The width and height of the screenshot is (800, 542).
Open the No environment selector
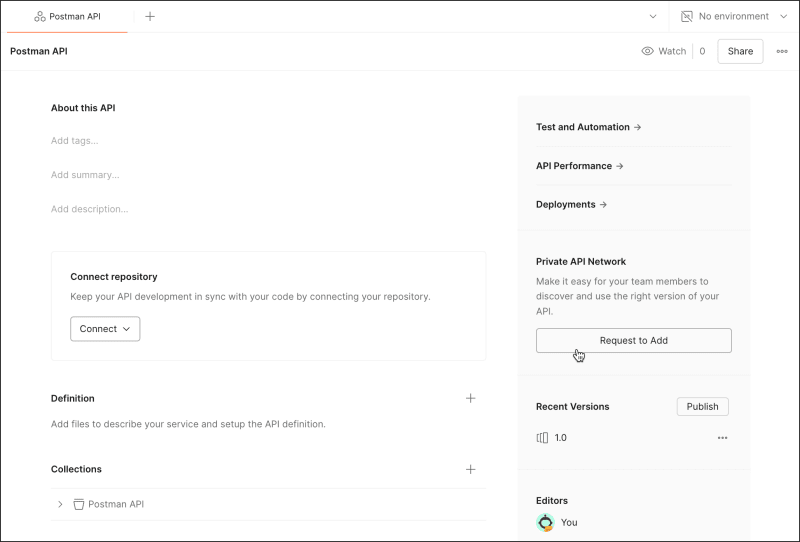pyautogui.click(x=734, y=16)
